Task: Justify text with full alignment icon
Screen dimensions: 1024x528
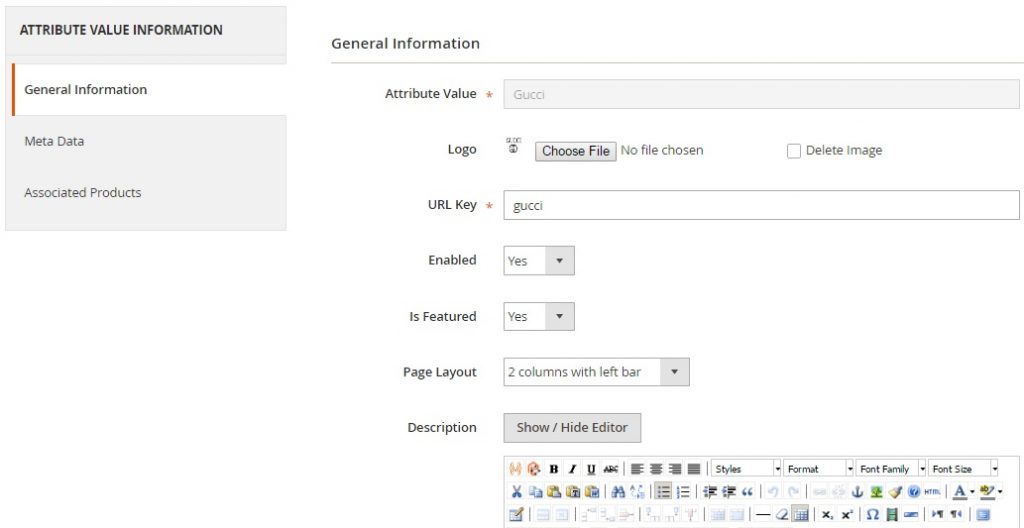Action: [694, 469]
